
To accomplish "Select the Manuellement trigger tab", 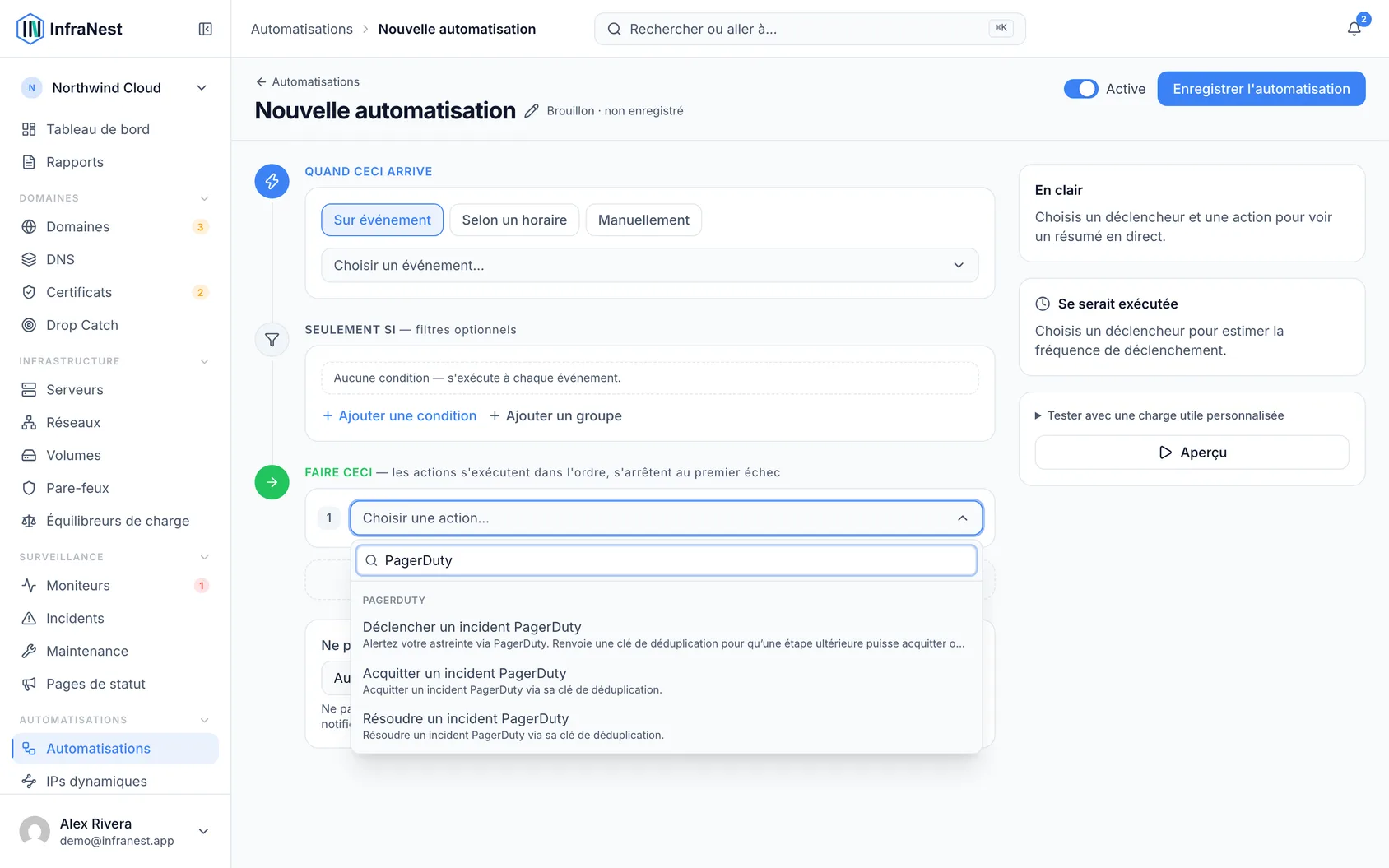I will click(x=643, y=220).
